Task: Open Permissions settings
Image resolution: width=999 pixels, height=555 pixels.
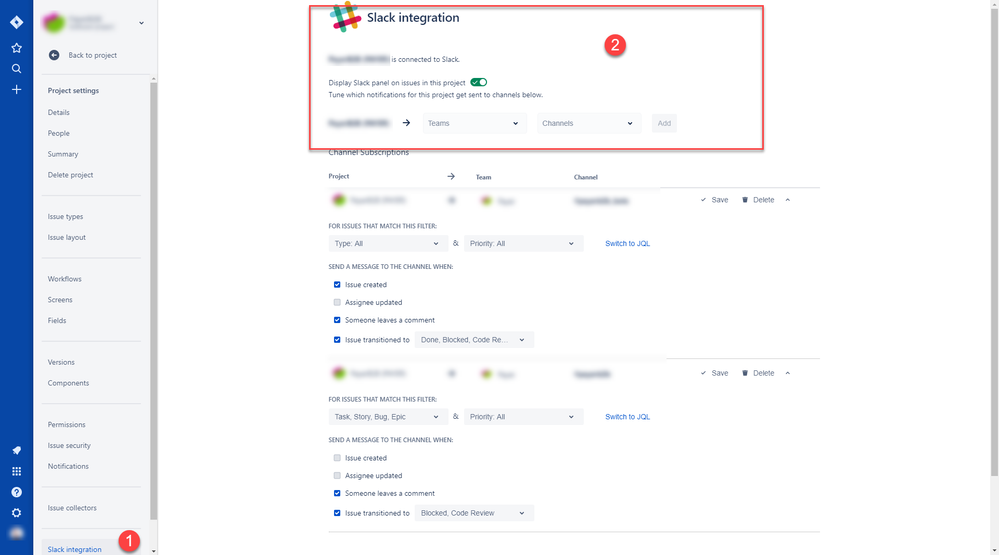Action: (66, 425)
